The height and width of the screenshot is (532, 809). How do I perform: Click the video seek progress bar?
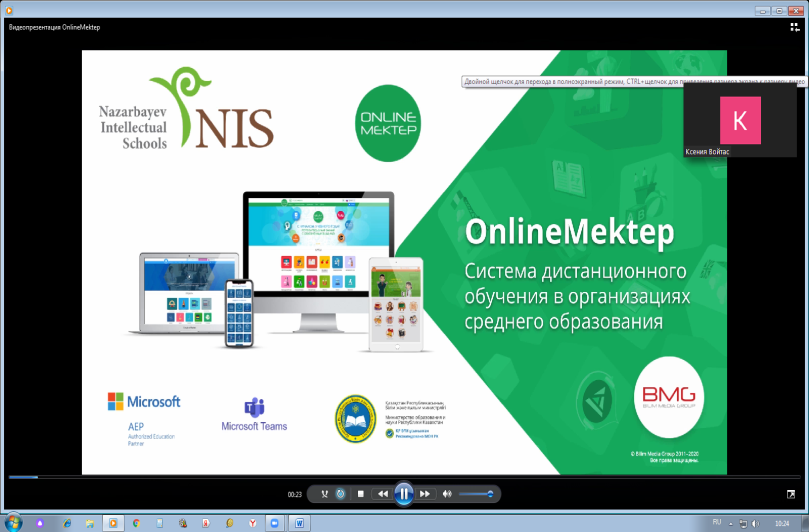404,477
